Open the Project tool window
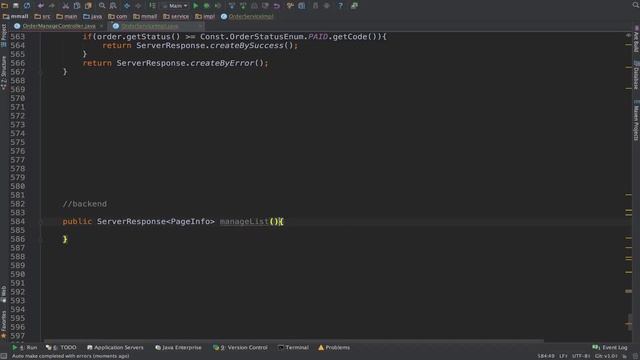 pos(4,36)
